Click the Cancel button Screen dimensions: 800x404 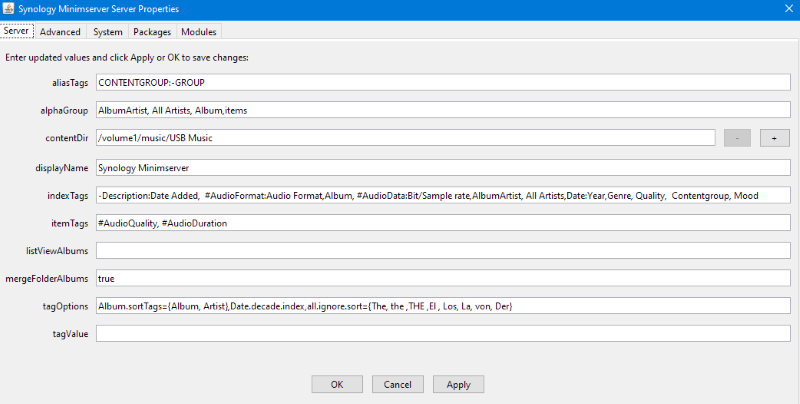pyautogui.click(x=397, y=384)
